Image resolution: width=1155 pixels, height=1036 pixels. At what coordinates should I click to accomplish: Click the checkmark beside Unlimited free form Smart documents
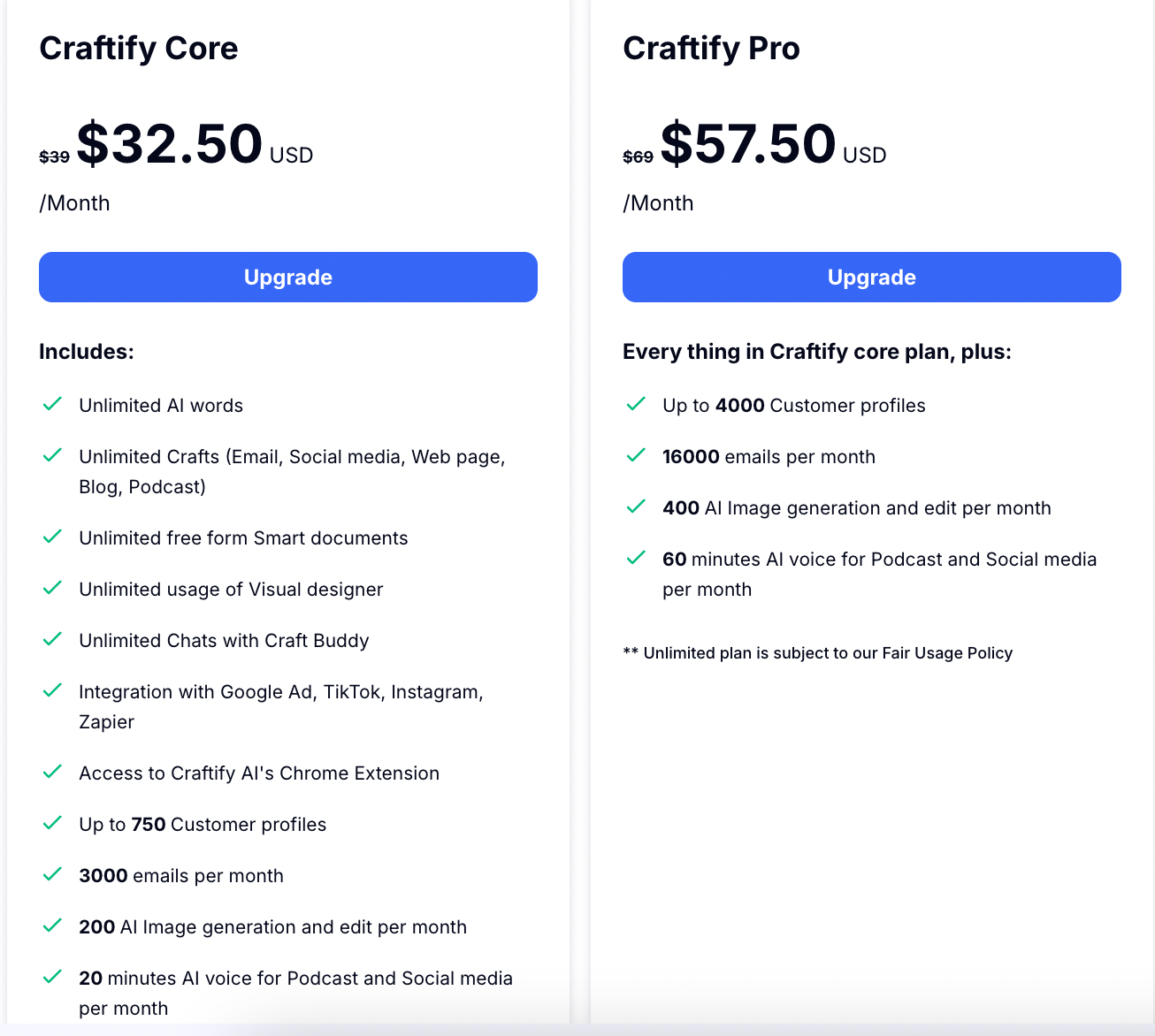[x=52, y=537]
